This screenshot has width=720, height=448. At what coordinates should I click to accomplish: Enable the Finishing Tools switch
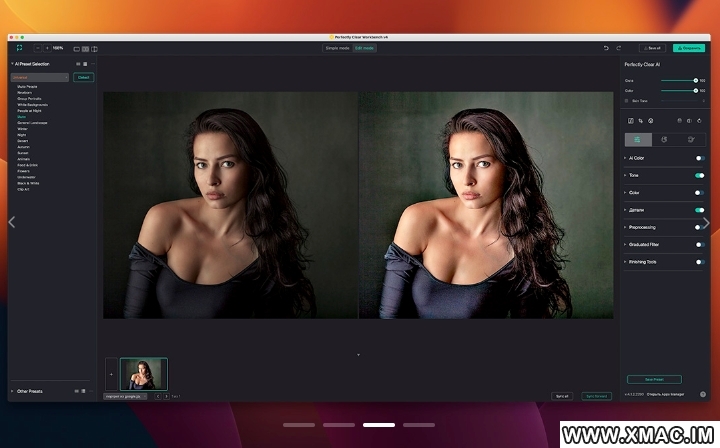click(700, 262)
